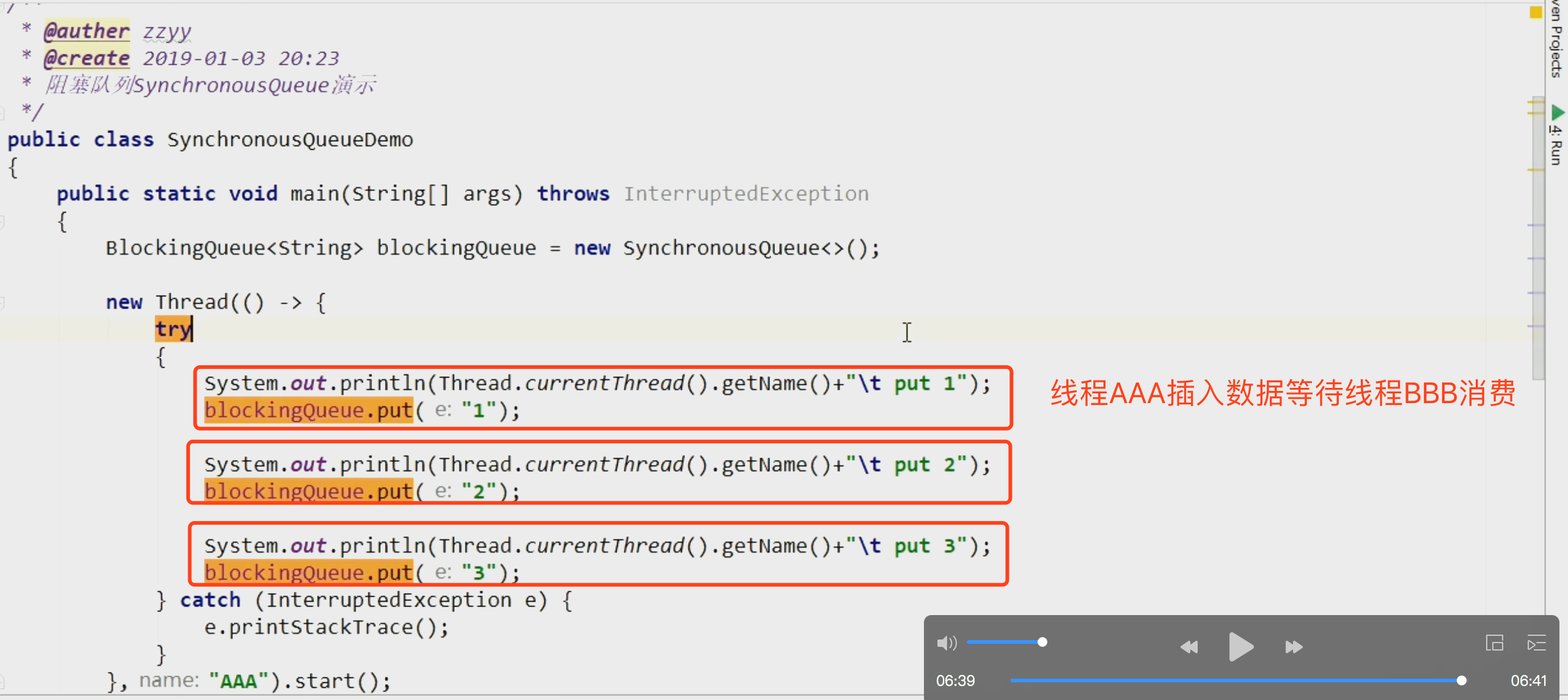
Task: Open the playlist icon in player
Action: tap(1536, 643)
